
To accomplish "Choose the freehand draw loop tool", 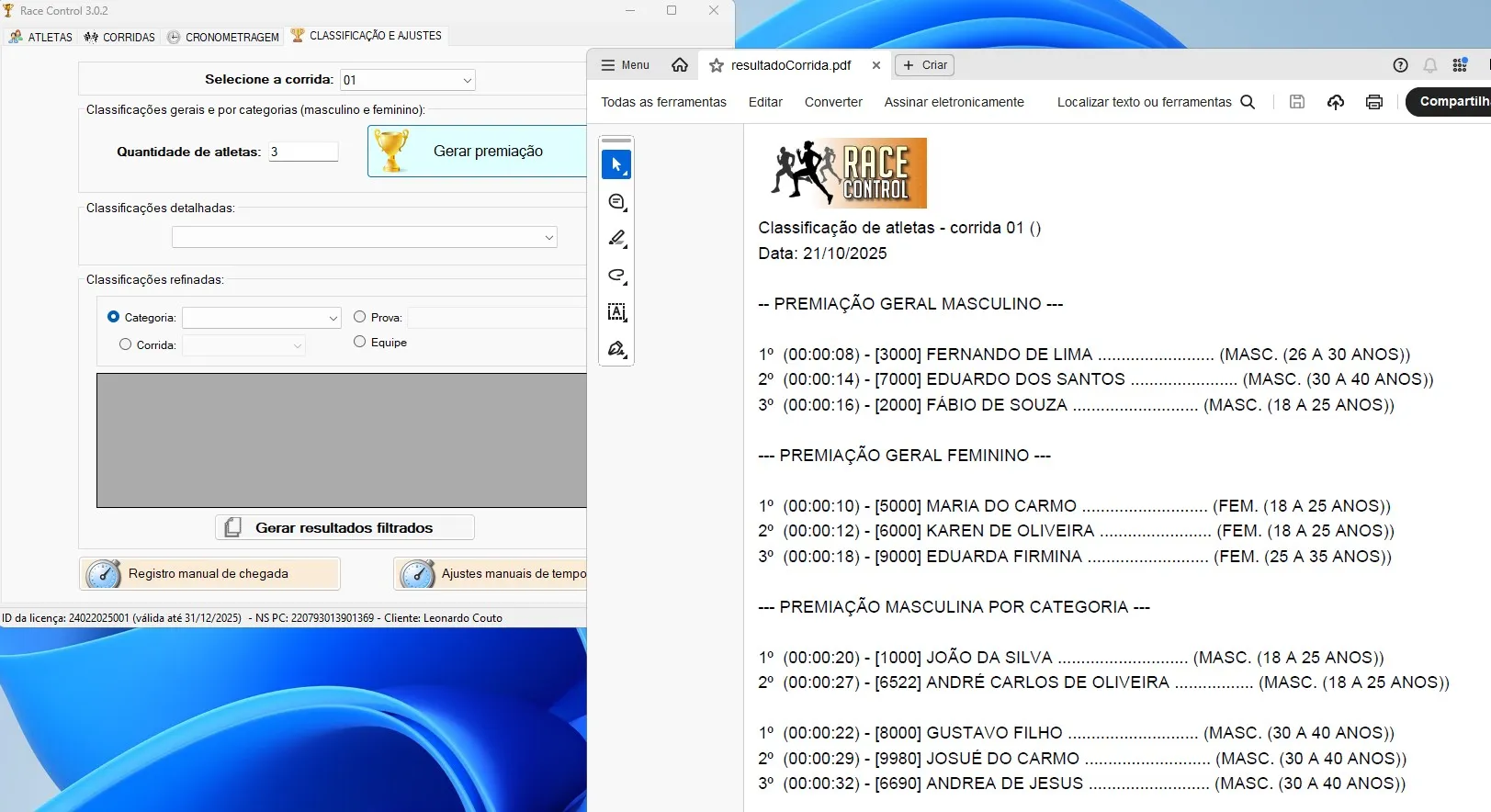I will click(x=616, y=276).
